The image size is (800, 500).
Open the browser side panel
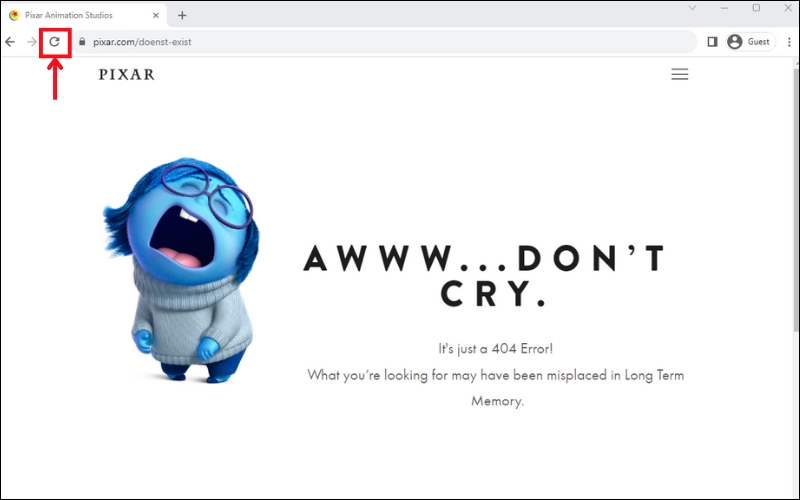pyautogui.click(x=713, y=42)
